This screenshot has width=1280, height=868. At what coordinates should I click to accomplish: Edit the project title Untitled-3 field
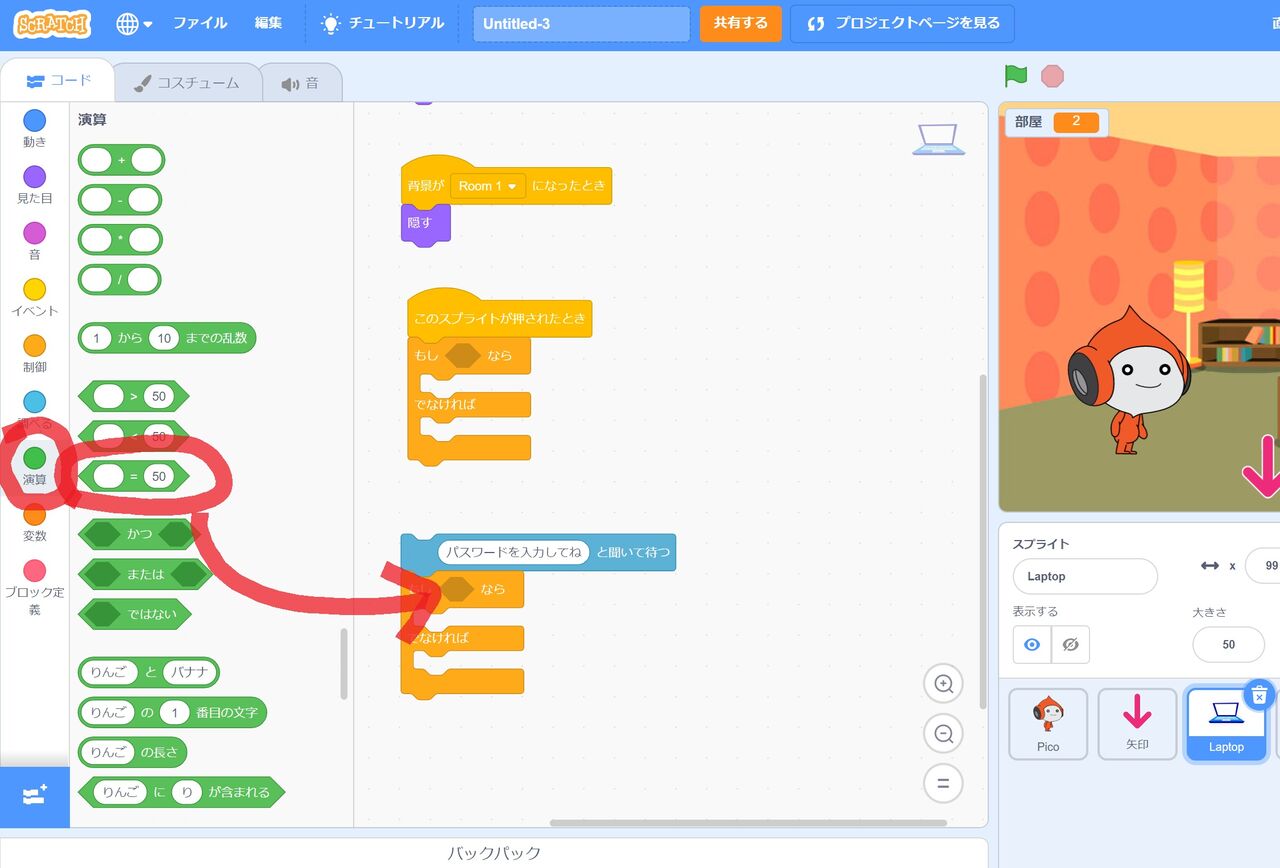coord(581,24)
